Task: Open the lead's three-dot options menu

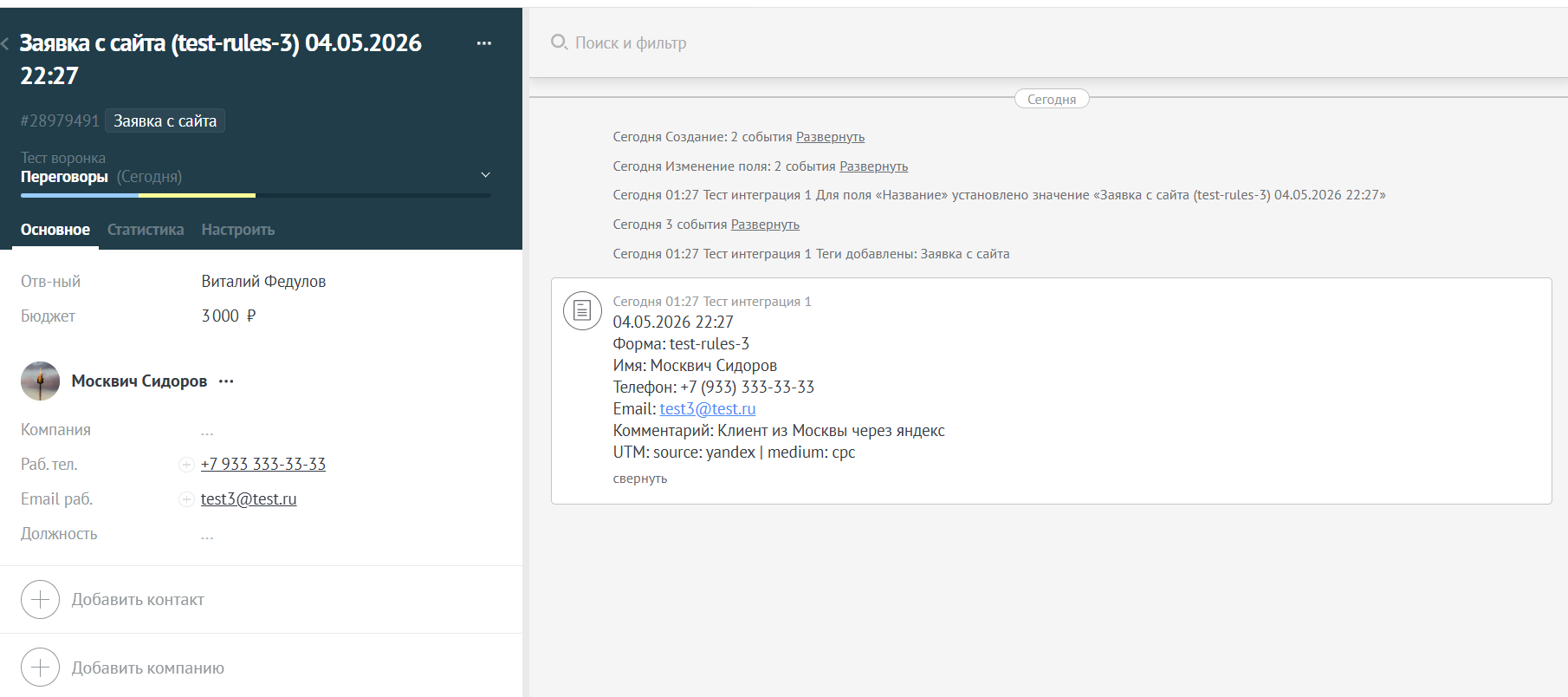Action: click(484, 43)
